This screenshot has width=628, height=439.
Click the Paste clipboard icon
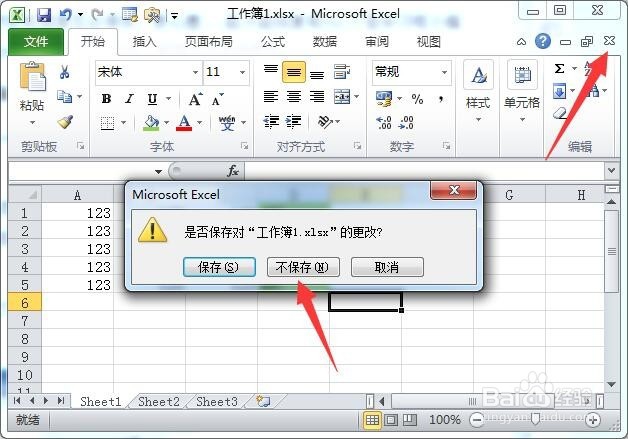(32, 77)
